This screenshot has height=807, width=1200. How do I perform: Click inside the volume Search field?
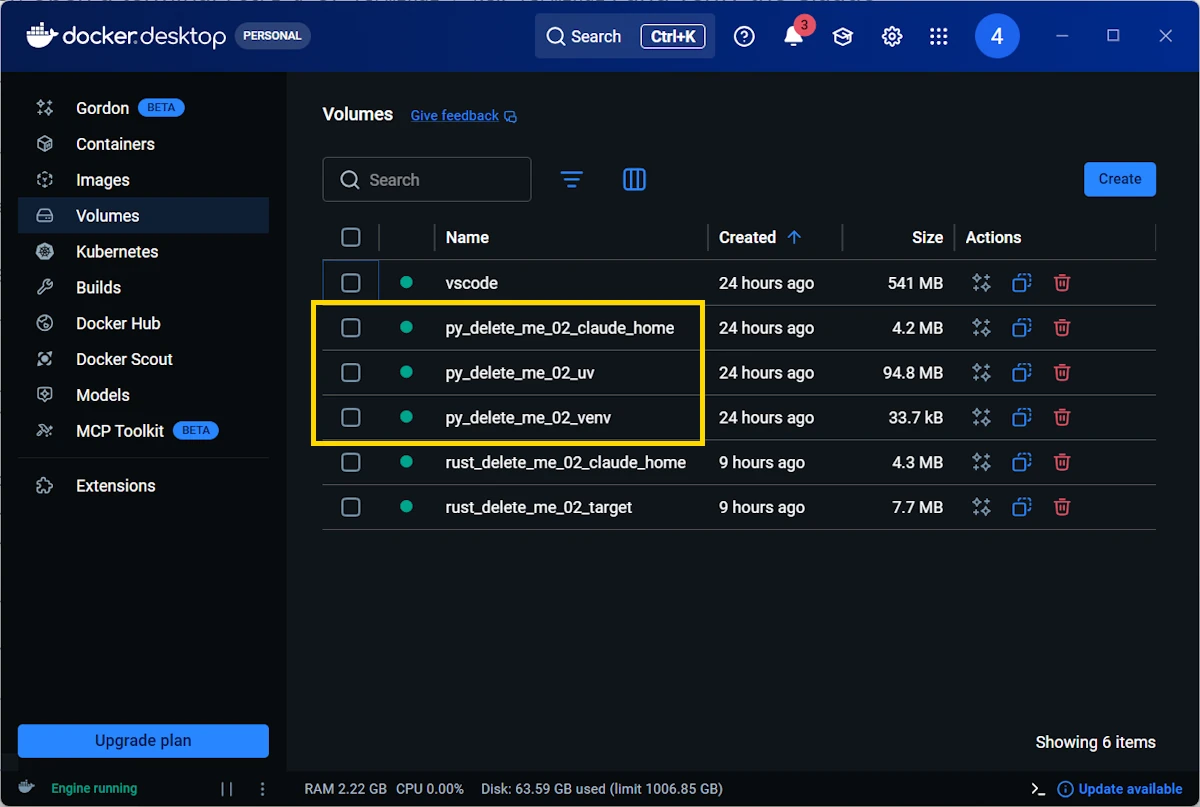coord(427,179)
